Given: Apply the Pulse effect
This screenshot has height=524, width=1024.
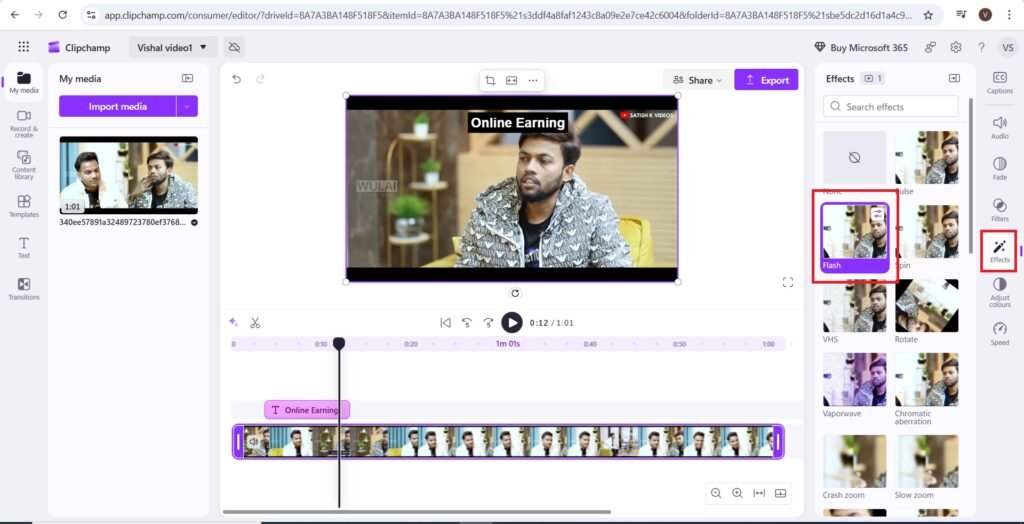Looking at the screenshot, I should [x=927, y=157].
